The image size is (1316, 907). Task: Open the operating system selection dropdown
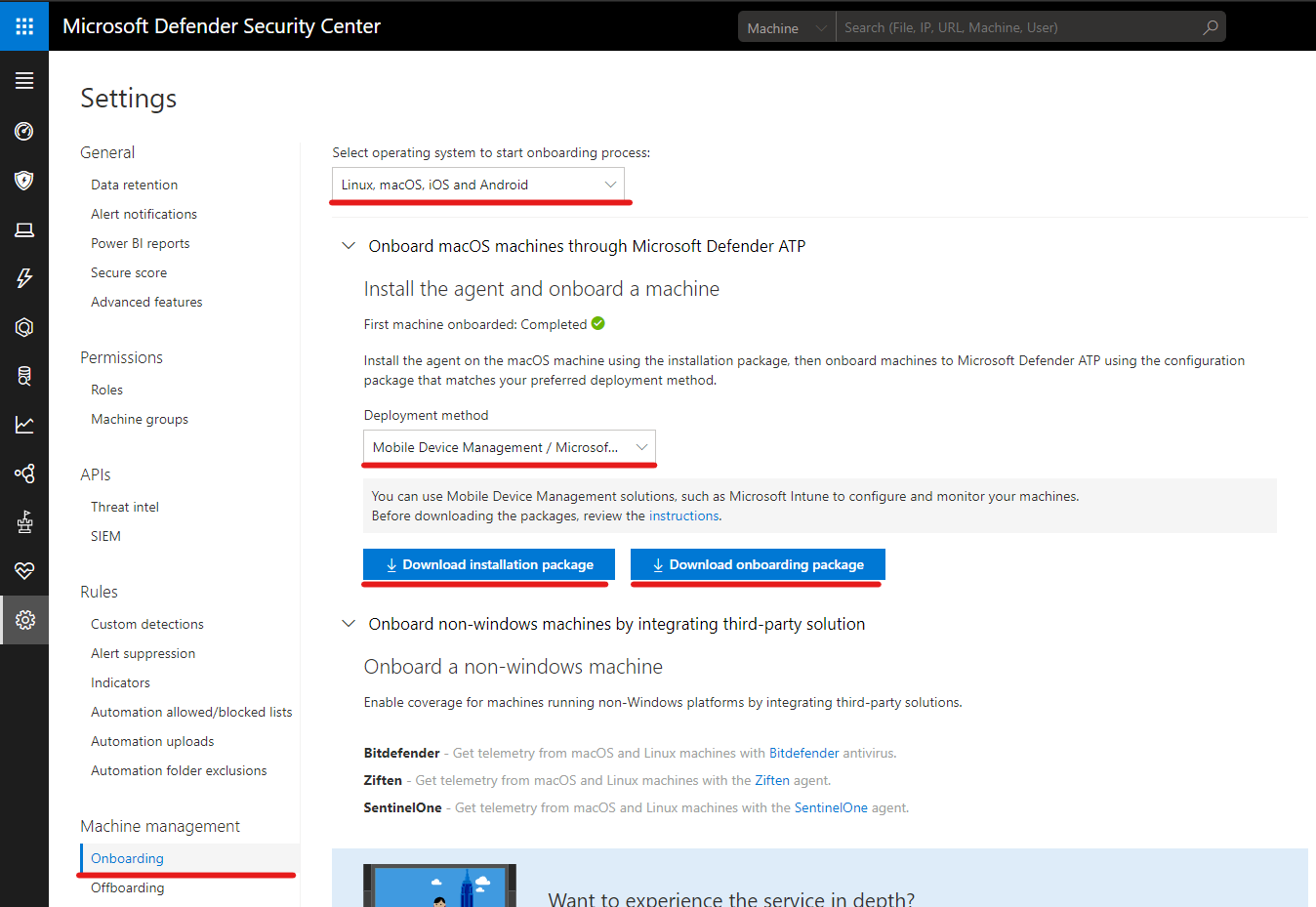tap(478, 185)
